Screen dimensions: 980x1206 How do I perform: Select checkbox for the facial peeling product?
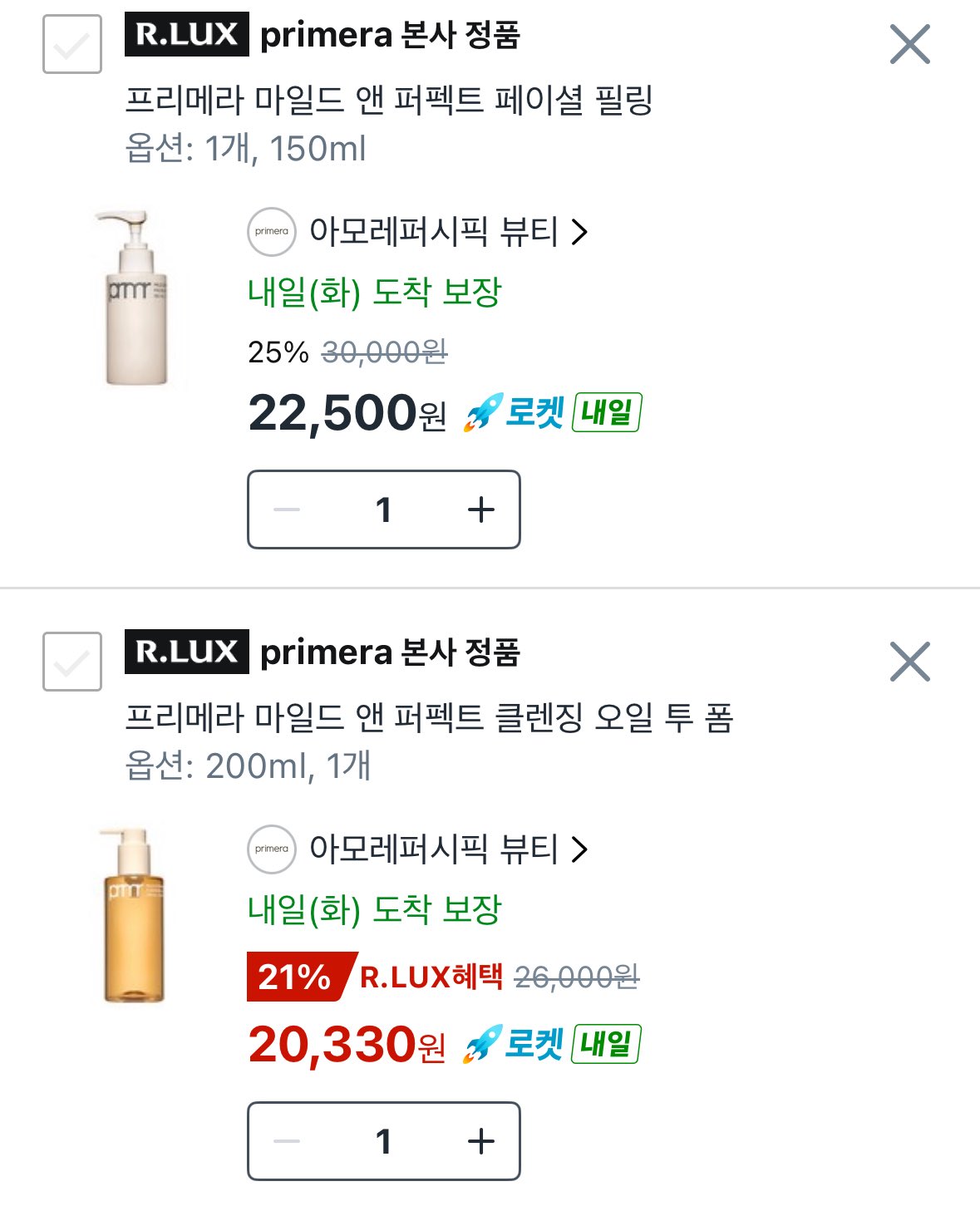[x=72, y=44]
